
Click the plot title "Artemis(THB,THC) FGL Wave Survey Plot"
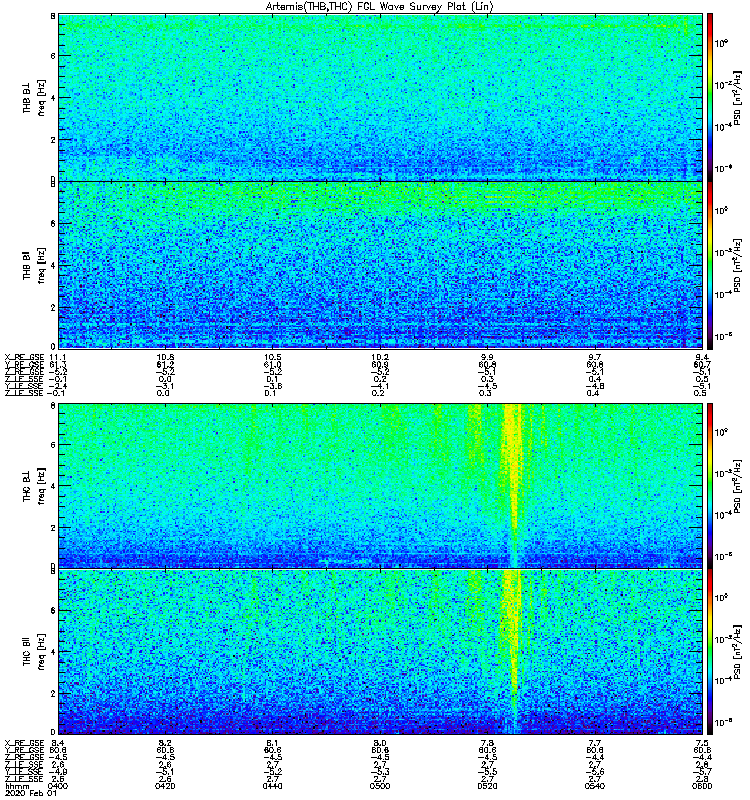click(380, 6)
